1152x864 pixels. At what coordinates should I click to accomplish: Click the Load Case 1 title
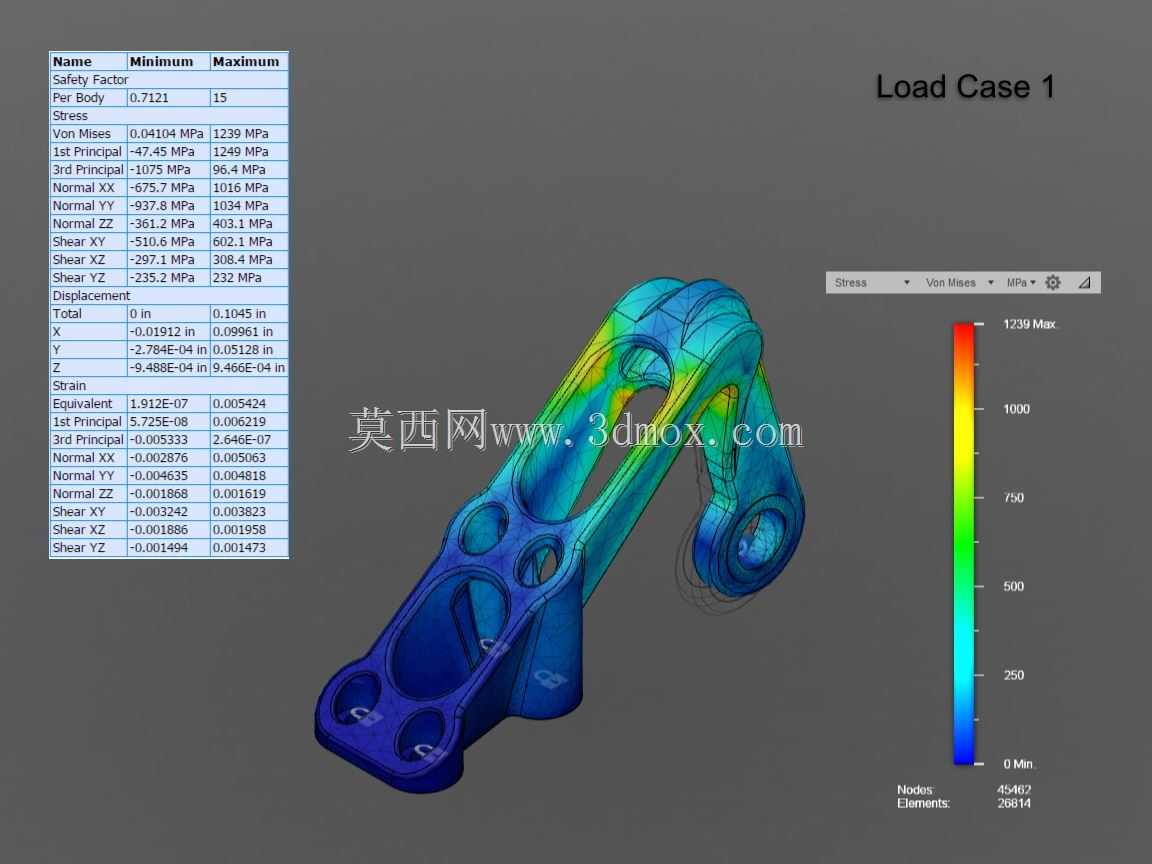(x=965, y=87)
